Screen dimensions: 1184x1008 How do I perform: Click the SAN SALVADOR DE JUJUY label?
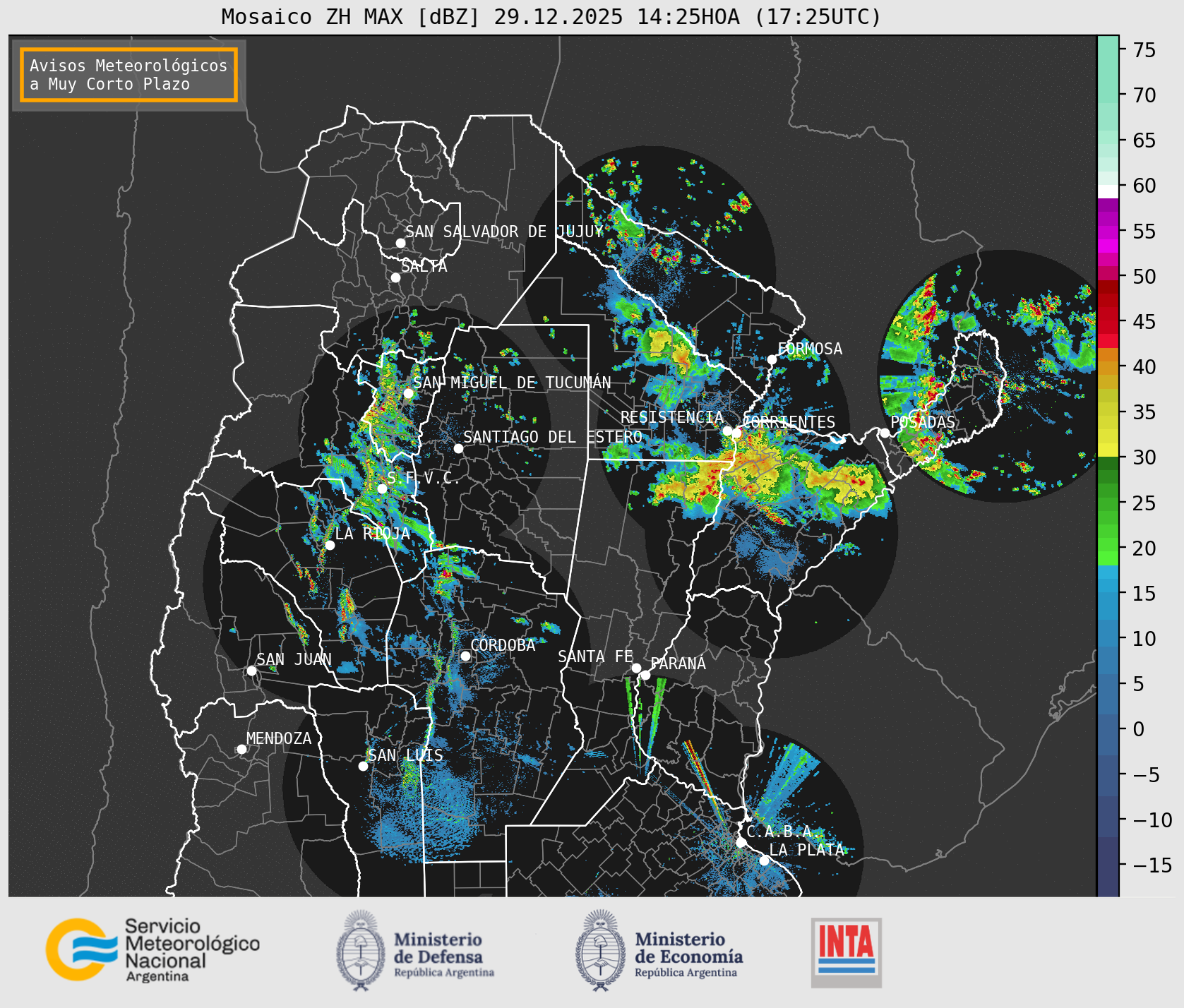click(504, 232)
